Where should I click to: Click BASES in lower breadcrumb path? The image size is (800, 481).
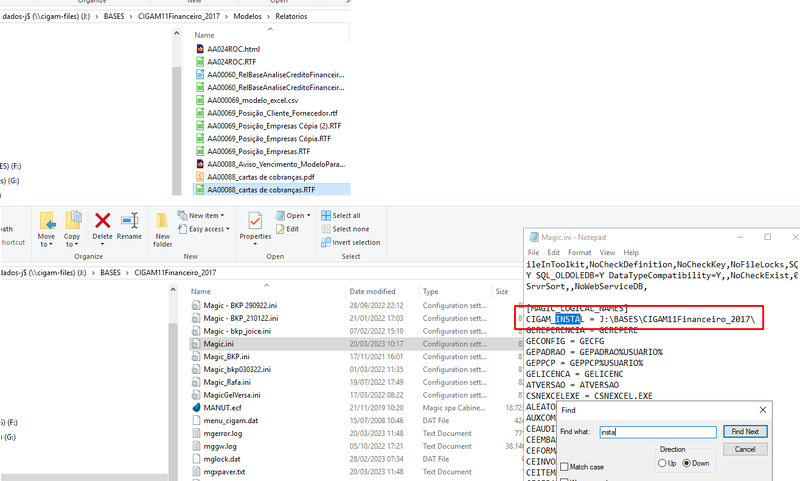tap(110, 273)
